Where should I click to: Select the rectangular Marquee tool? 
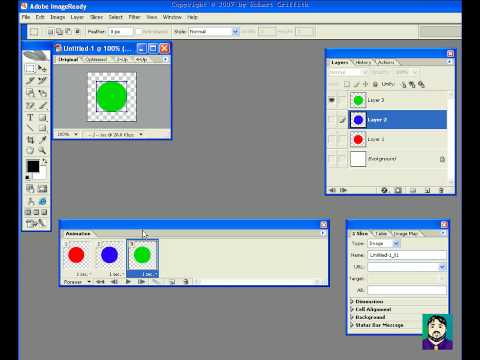[30, 69]
